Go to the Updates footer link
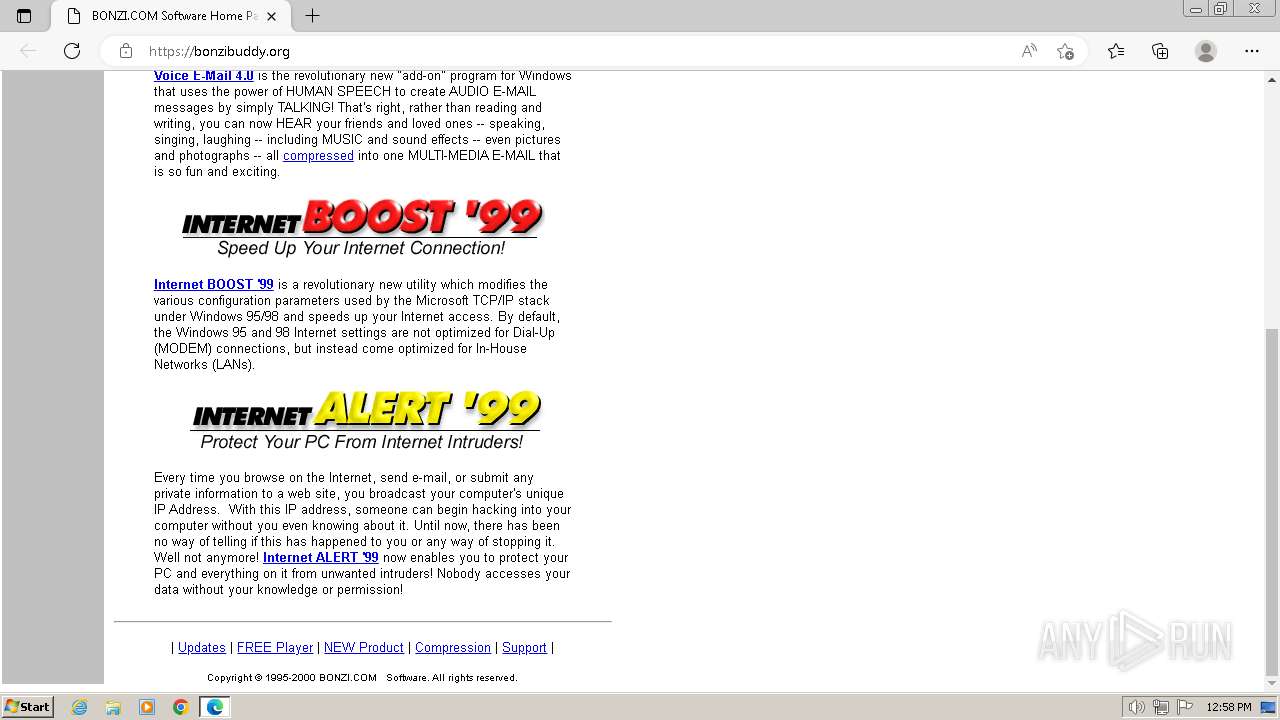Screen dimensions: 1280x720 click(x=202, y=647)
